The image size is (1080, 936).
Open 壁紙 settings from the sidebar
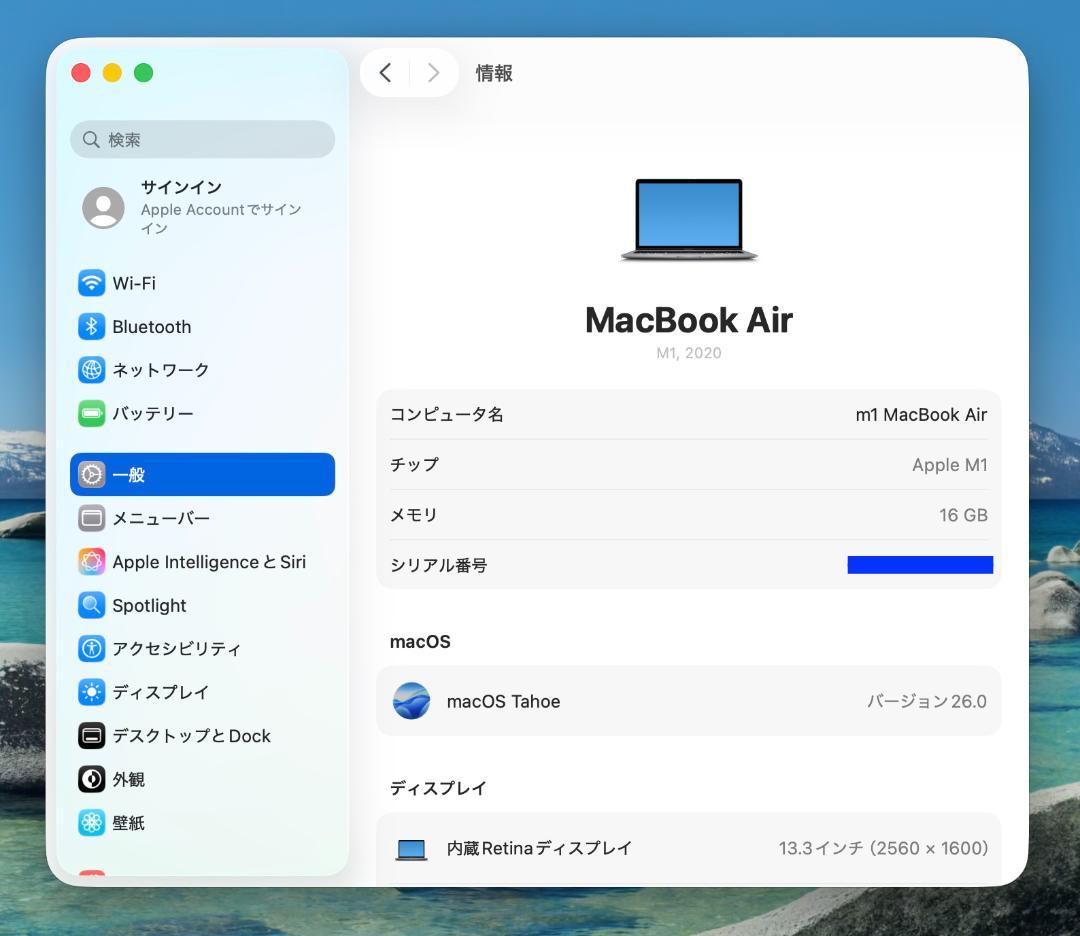(x=91, y=822)
